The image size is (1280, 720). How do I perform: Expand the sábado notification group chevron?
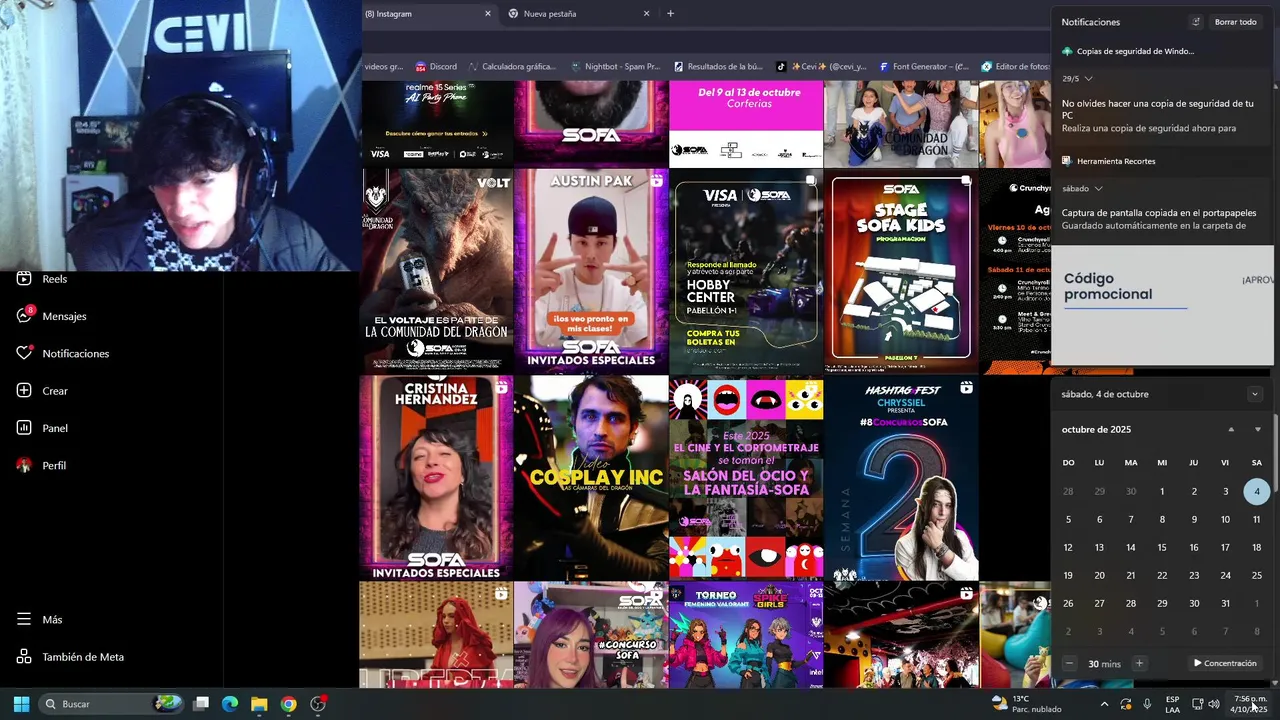coord(1098,188)
